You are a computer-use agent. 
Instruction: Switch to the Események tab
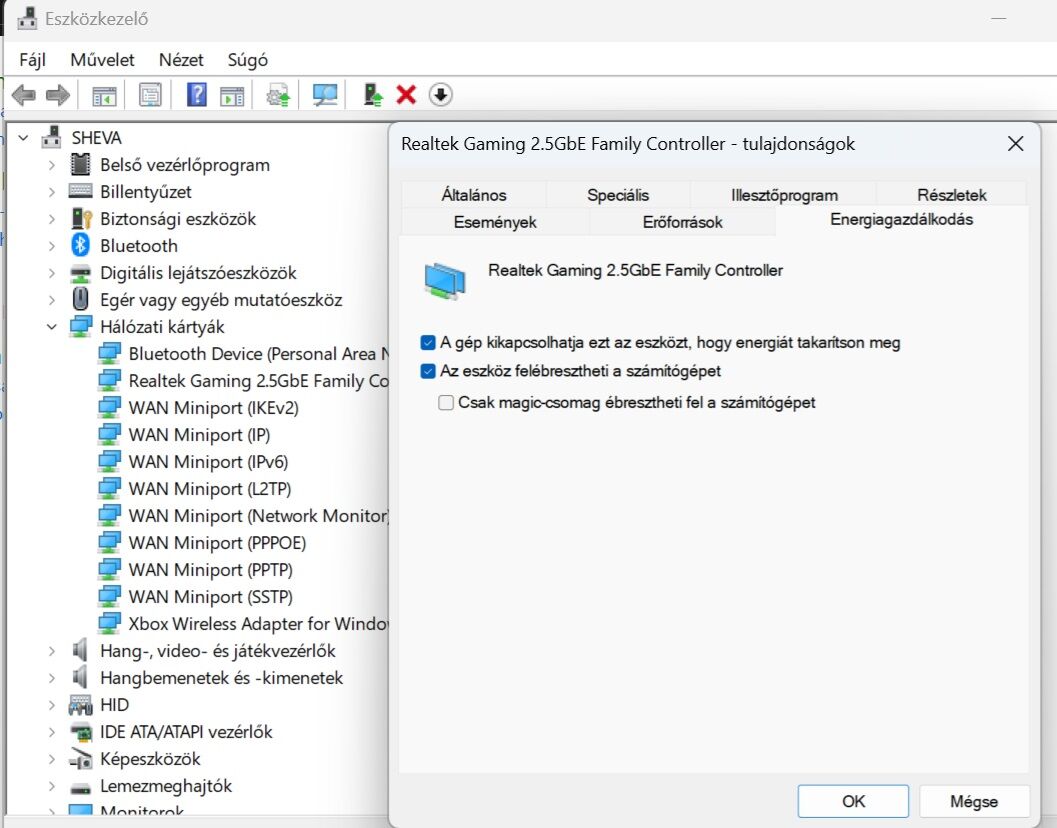(x=495, y=222)
